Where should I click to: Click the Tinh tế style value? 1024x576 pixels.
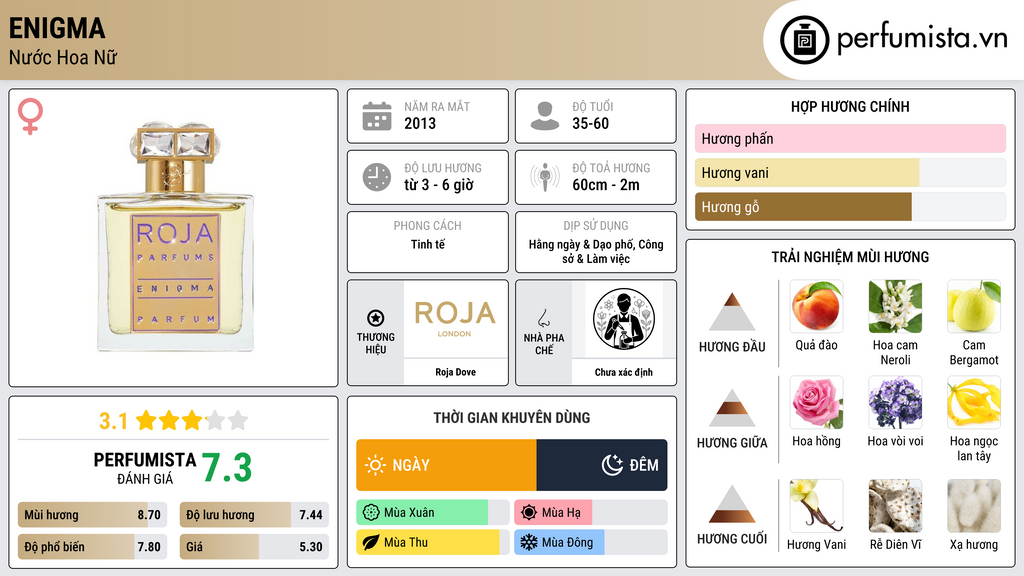(428, 244)
